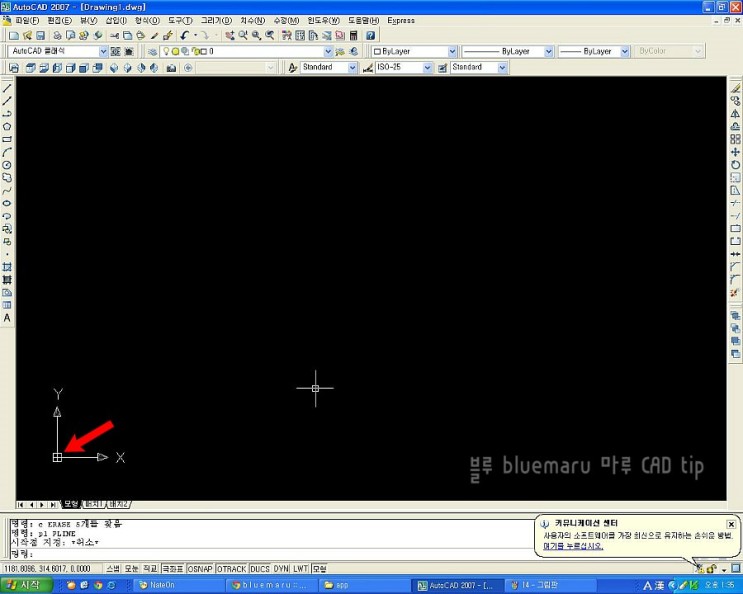
Task: Select the Ellipse draw tool
Action: [7, 203]
